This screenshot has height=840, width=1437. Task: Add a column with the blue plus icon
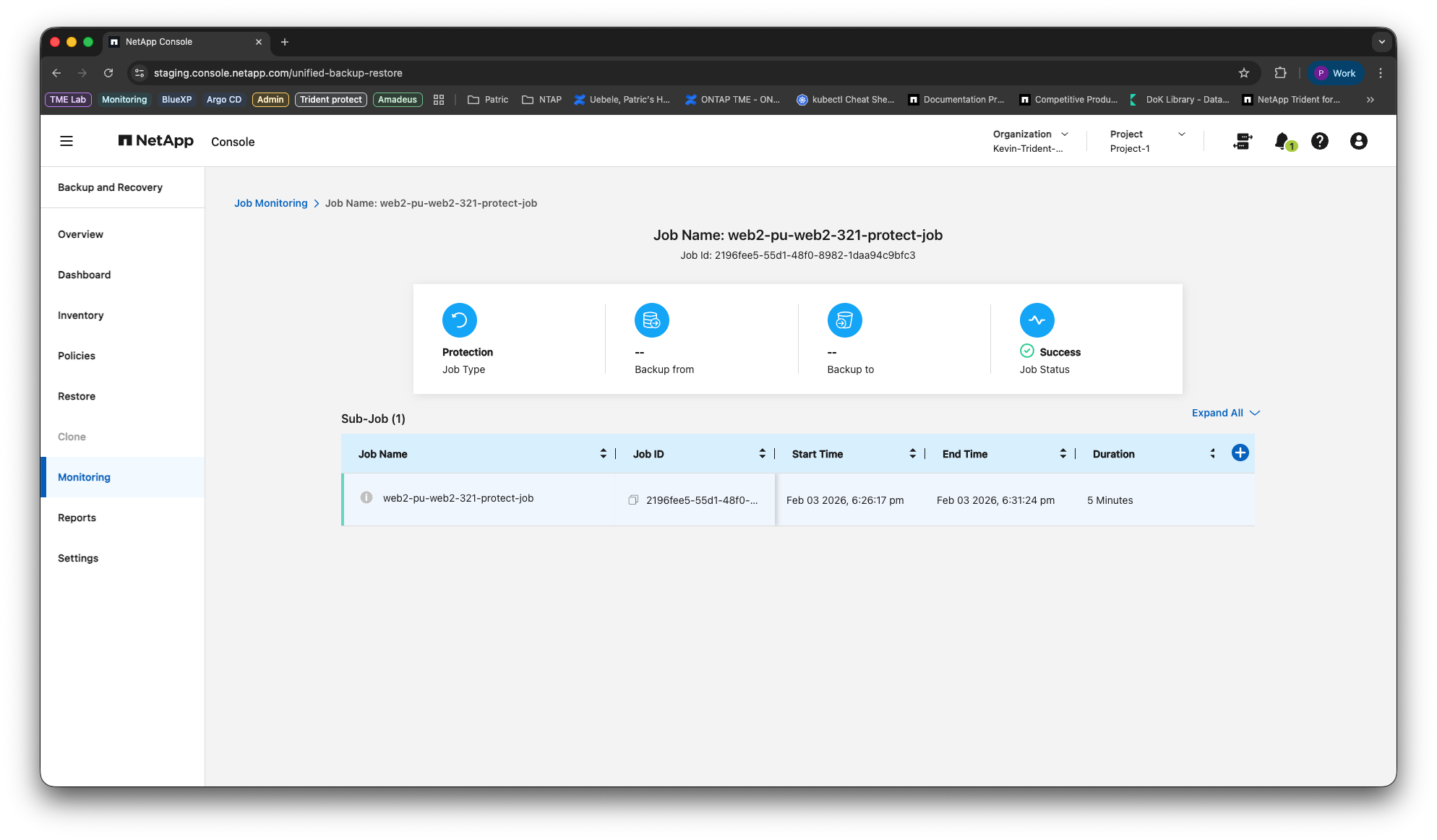coord(1240,453)
